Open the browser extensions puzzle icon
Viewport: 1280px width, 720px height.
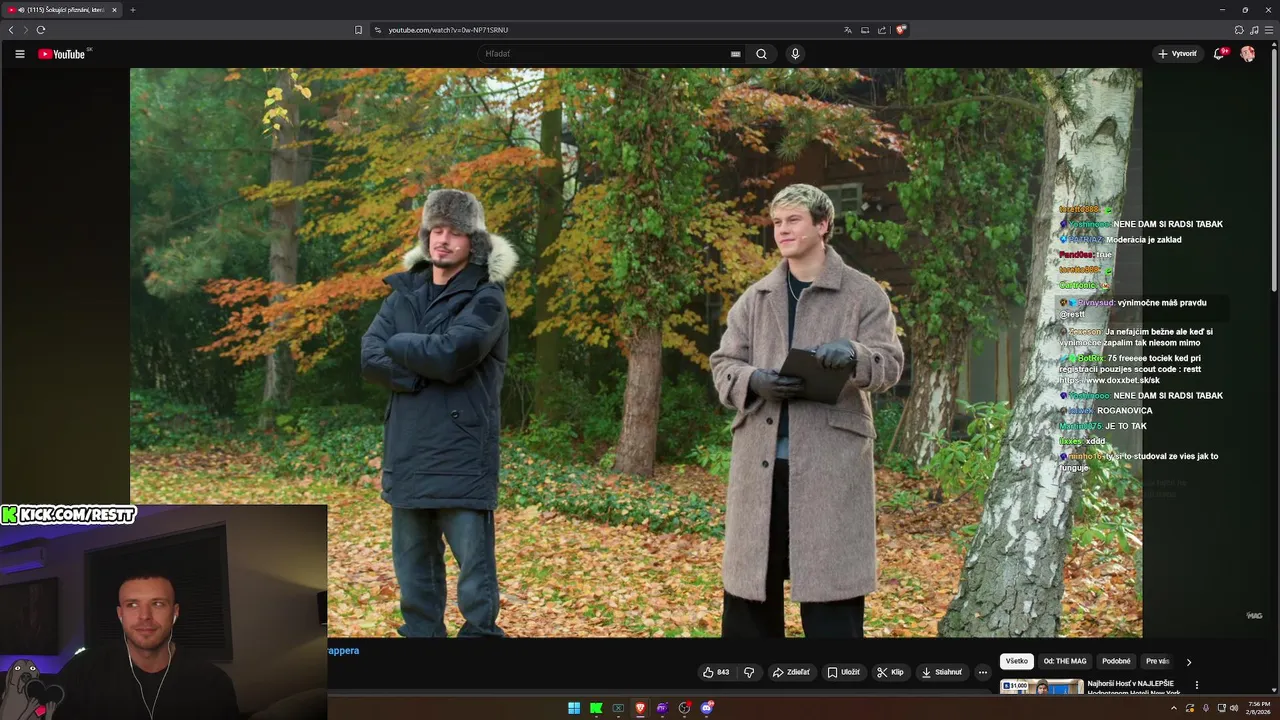[x=1239, y=30]
